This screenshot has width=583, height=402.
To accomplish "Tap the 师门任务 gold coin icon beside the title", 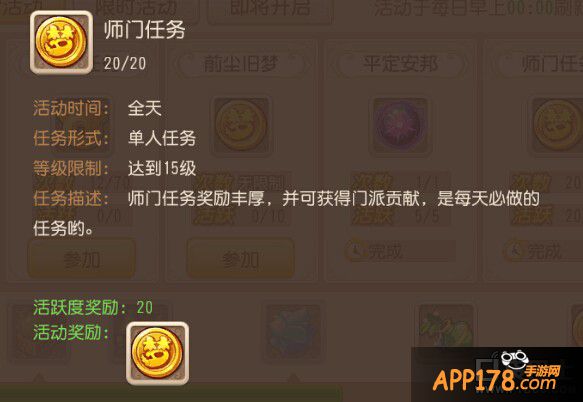I will click(61, 42).
